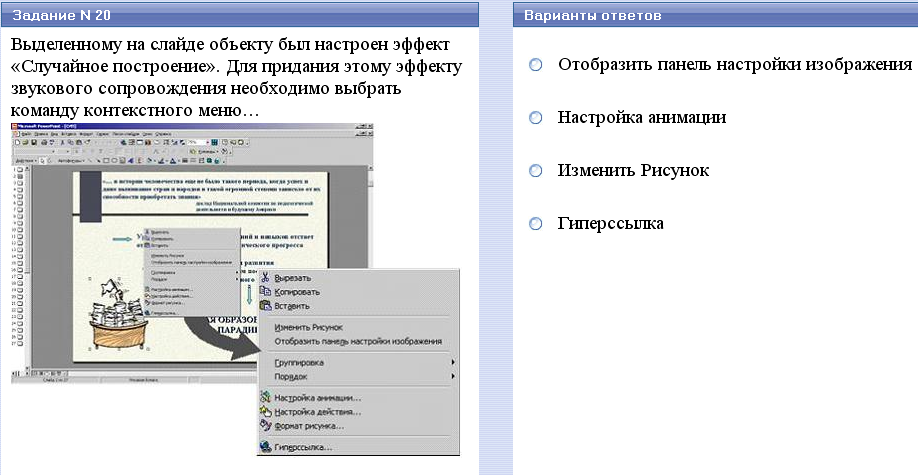The height and width of the screenshot is (475, 918).
Task: Open the Автофигуры dropdown on drawing toolbar
Action: coord(71,160)
